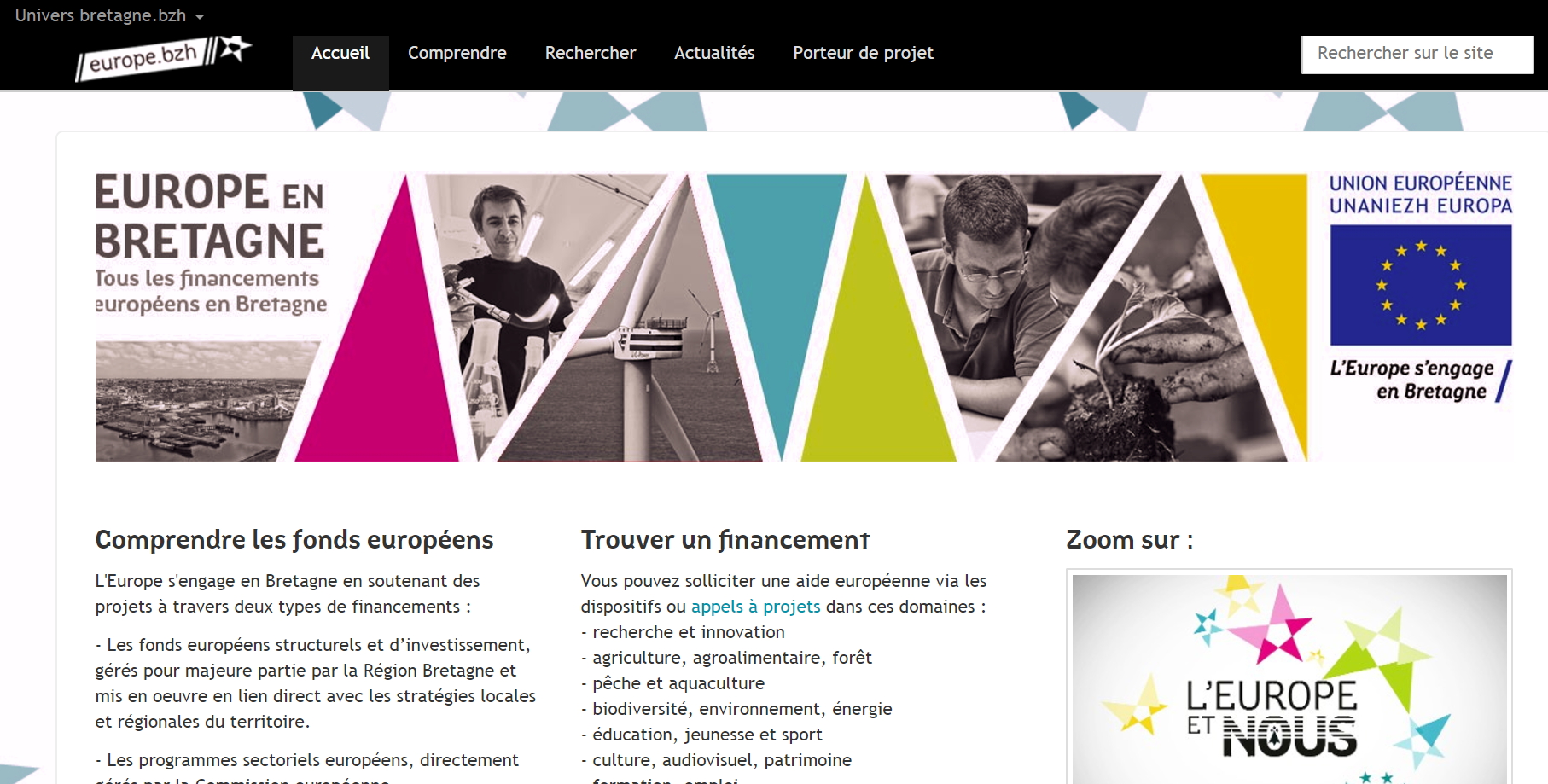1548x784 pixels.
Task: Go to the Rechercher menu item
Action: [591, 54]
